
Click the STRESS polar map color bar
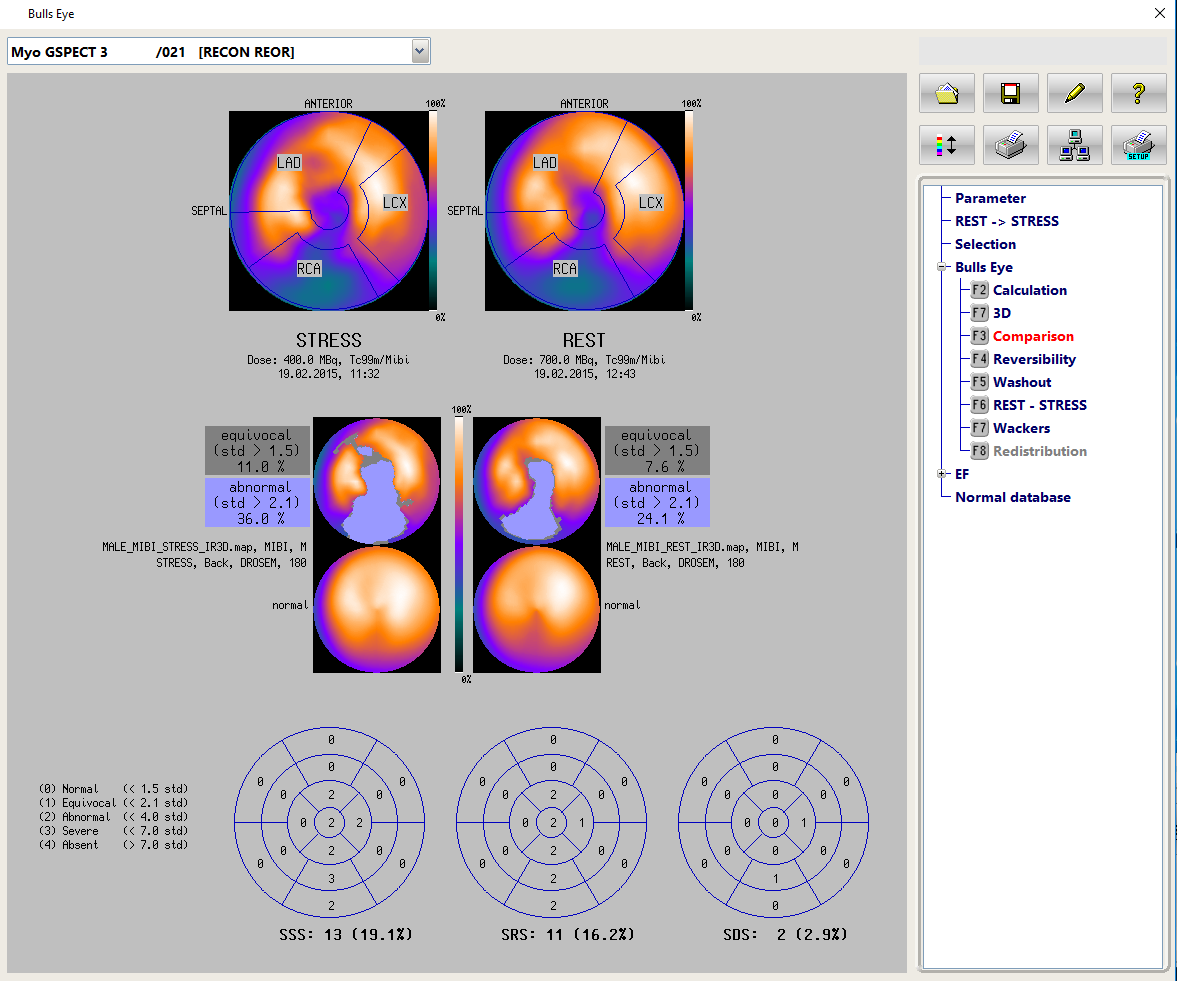[x=433, y=210]
